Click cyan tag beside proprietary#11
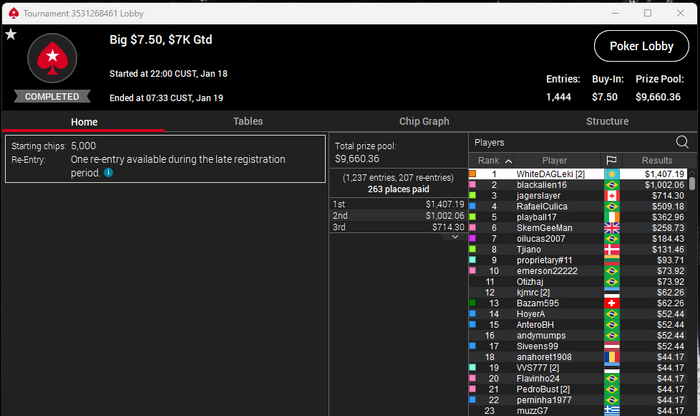Screen dimensions: 700x416 coord(472,260)
